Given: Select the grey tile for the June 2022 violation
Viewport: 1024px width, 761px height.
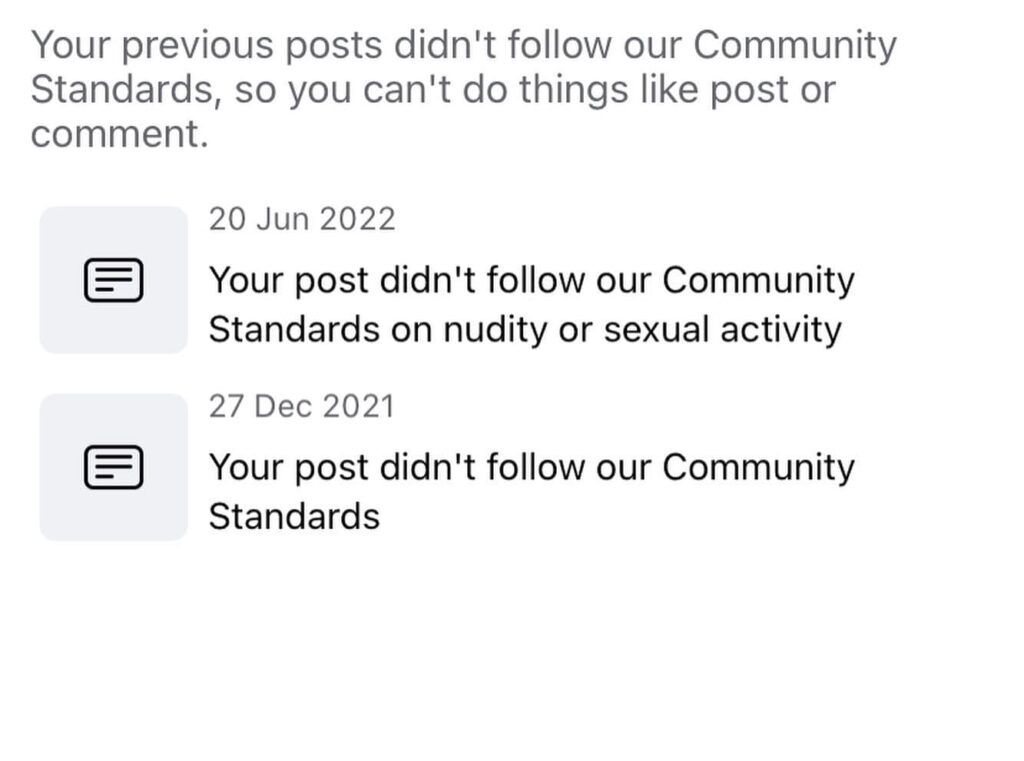Looking at the screenshot, I should (x=114, y=280).
